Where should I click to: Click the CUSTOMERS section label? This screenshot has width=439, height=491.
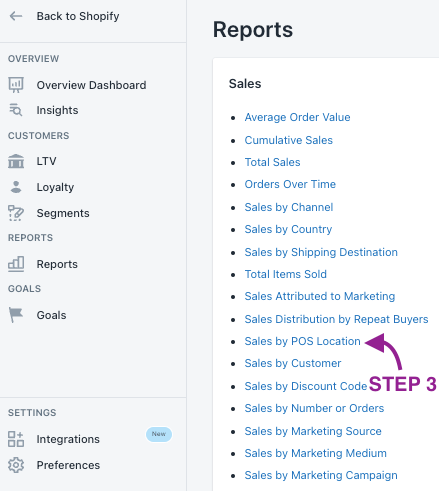[x=39, y=136]
